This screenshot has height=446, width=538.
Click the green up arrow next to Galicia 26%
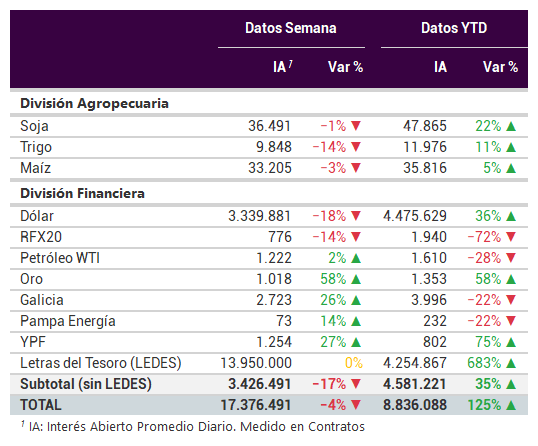tap(356, 300)
